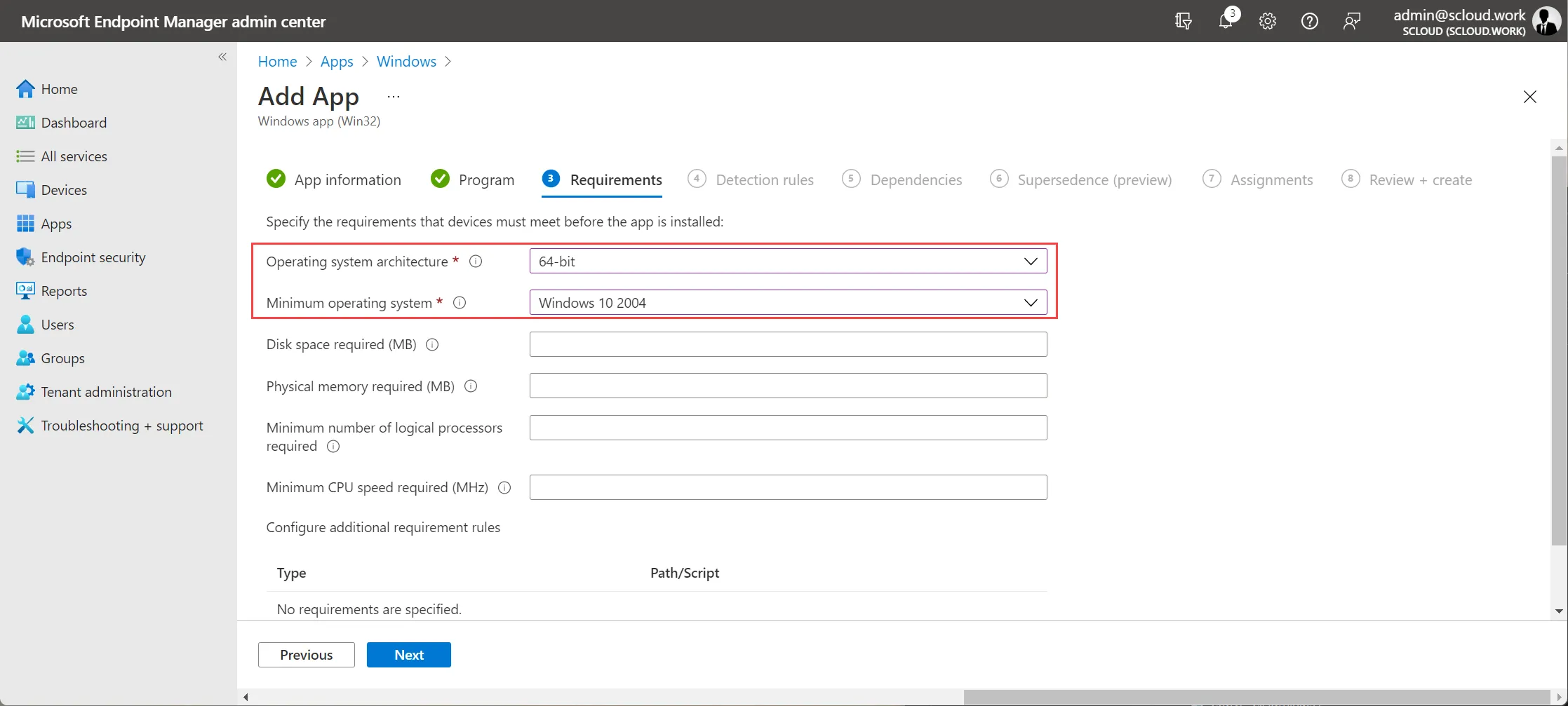
Task: Click the scroll up arrow
Action: (x=1559, y=148)
